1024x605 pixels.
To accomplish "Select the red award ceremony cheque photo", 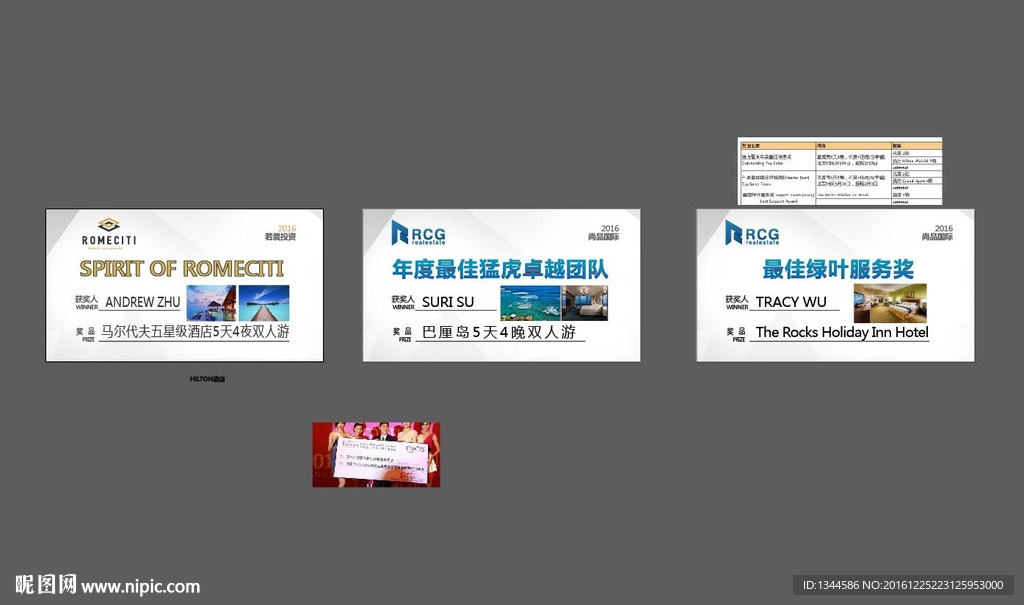I will (x=376, y=455).
